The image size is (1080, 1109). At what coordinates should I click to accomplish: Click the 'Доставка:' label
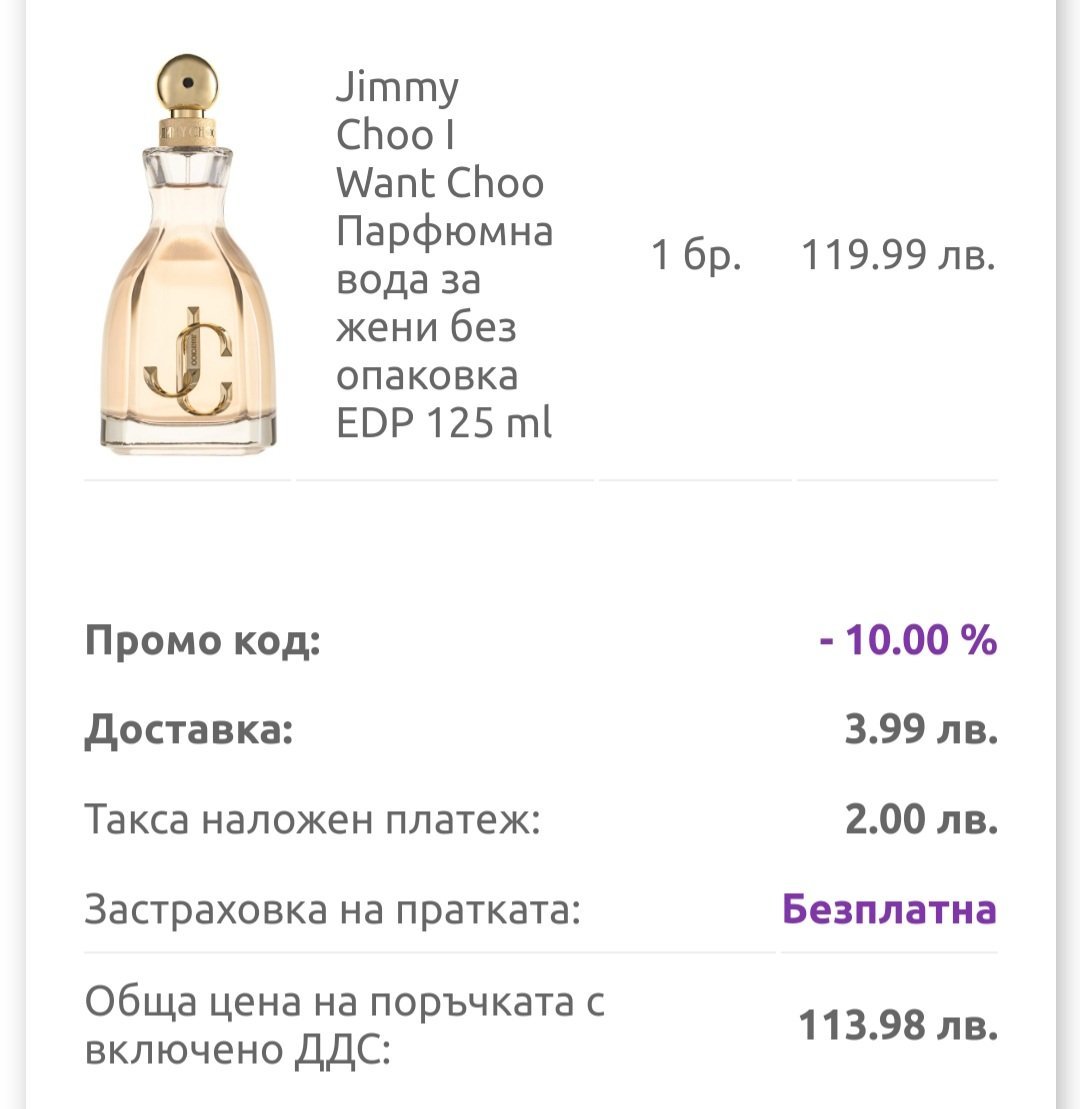tap(189, 731)
